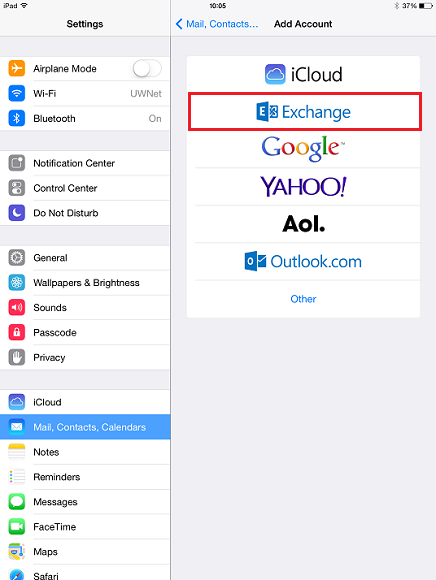436x580 pixels.
Task: Tap the Other account link
Action: [x=304, y=299]
